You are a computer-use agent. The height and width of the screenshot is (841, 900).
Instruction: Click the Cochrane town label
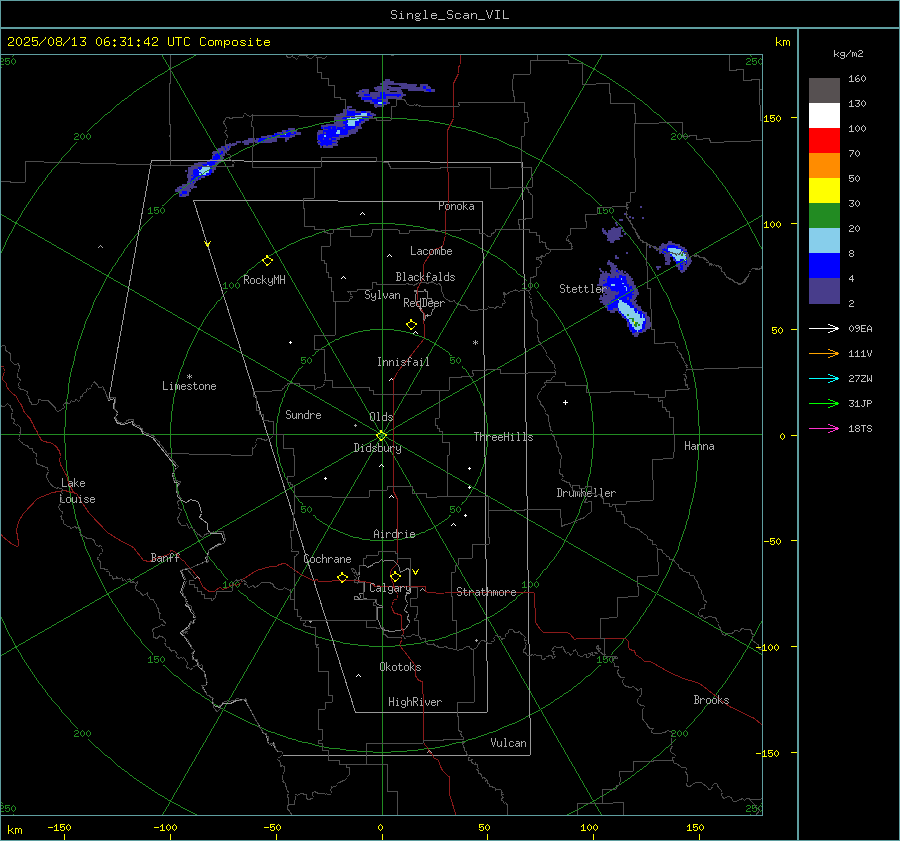tap(327, 559)
